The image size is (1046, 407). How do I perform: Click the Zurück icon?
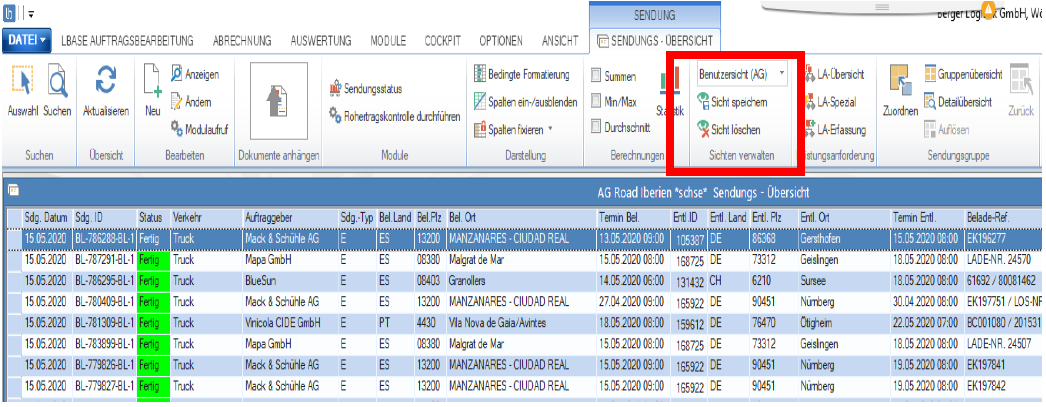(x=1021, y=81)
